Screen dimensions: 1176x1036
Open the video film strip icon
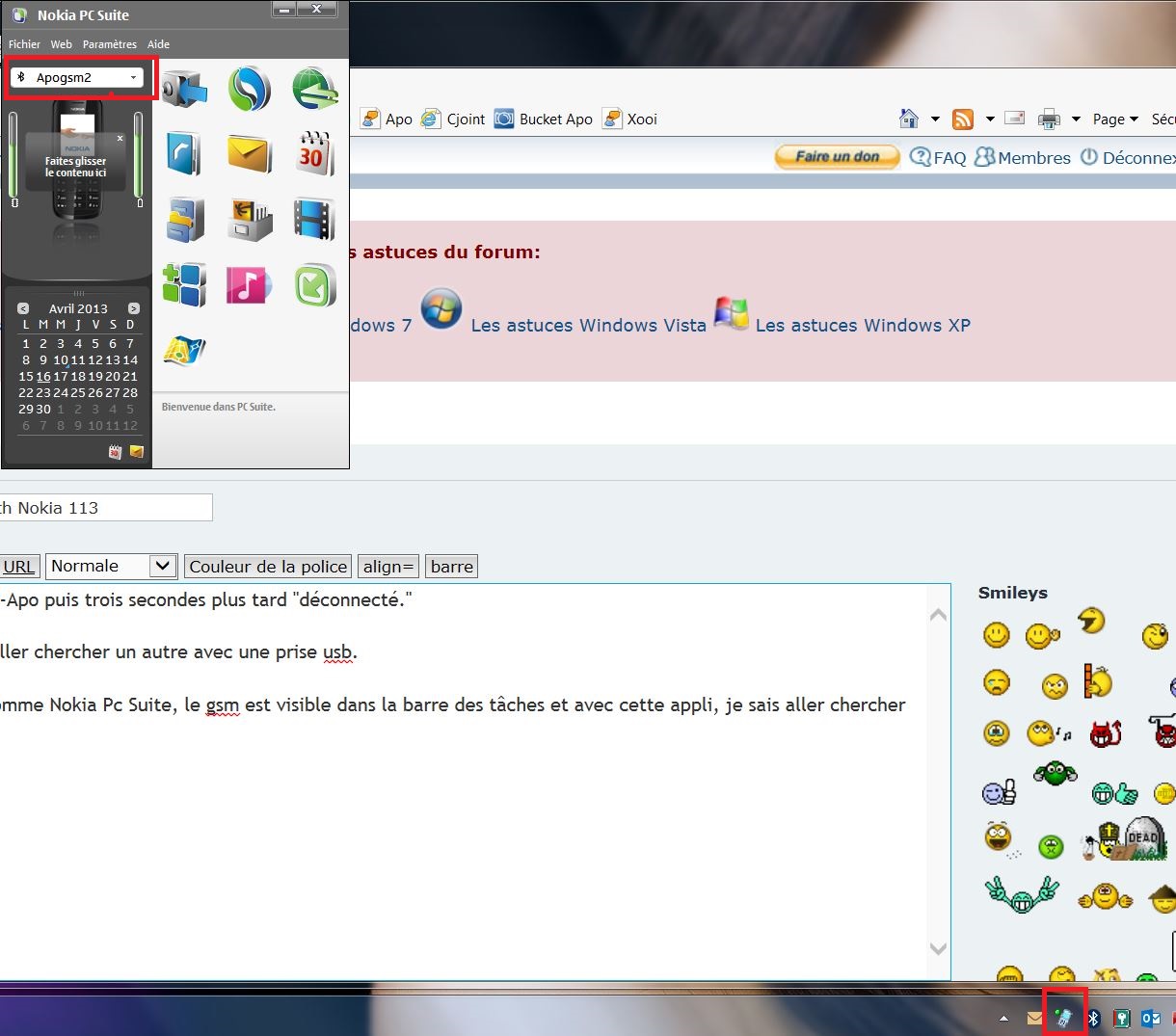pos(314,219)
